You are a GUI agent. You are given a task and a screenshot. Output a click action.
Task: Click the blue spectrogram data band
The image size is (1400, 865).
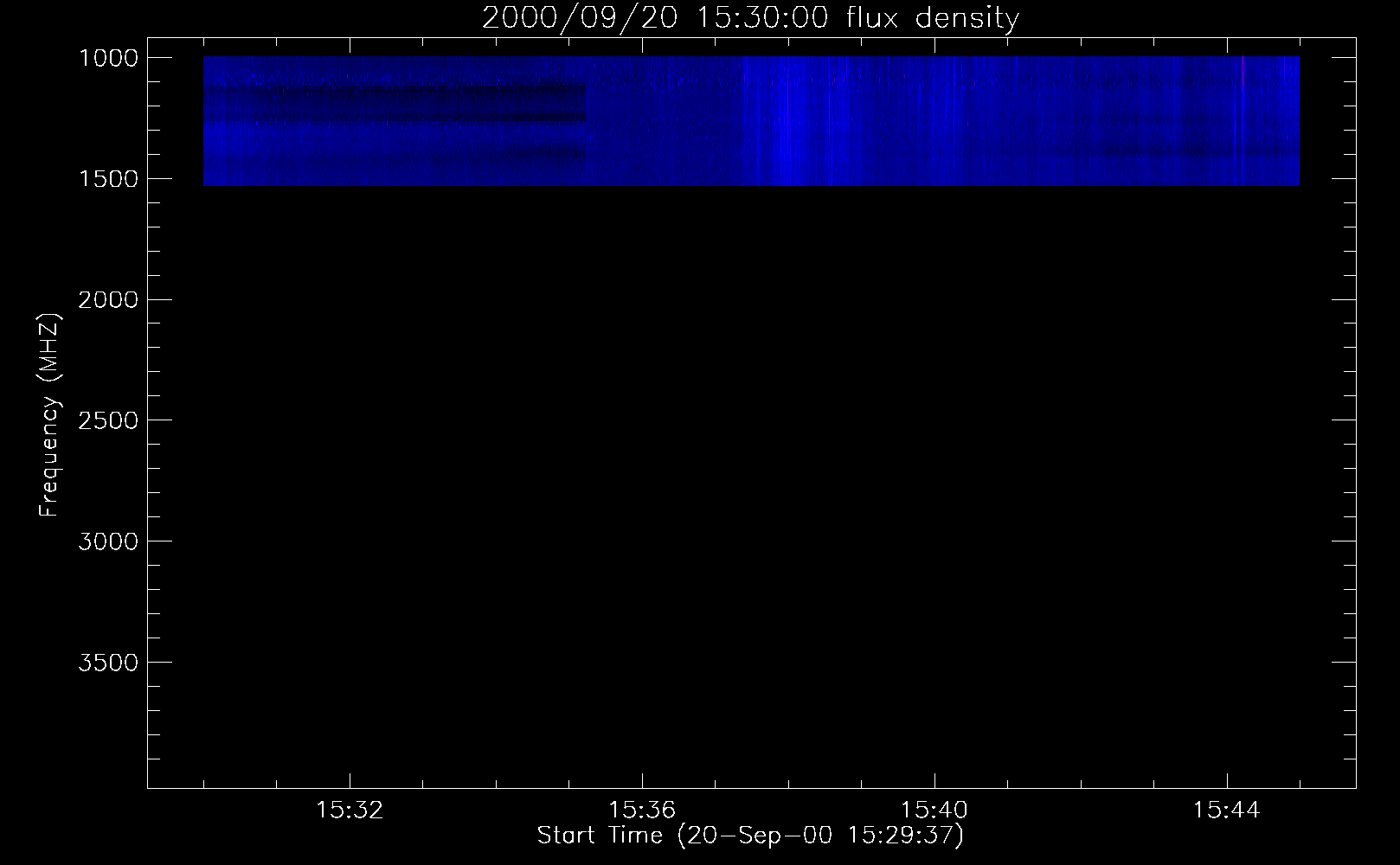[x=751, y=121]
